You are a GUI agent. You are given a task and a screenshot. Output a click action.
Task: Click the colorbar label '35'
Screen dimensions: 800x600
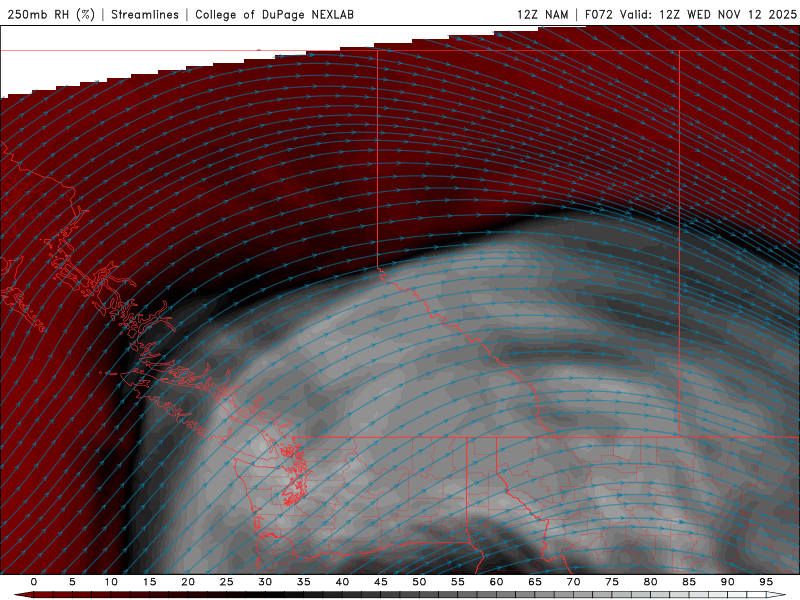coord(304,582)
